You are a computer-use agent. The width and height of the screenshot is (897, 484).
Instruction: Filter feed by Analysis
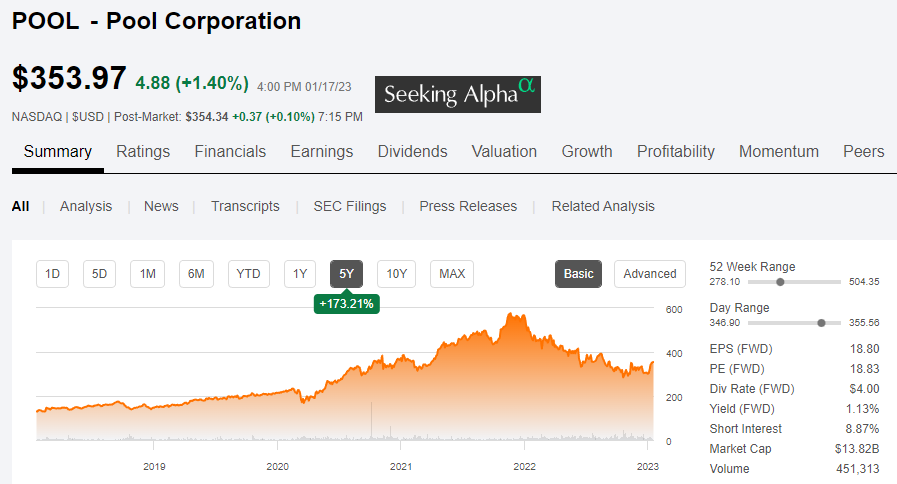tap(86, 206)
